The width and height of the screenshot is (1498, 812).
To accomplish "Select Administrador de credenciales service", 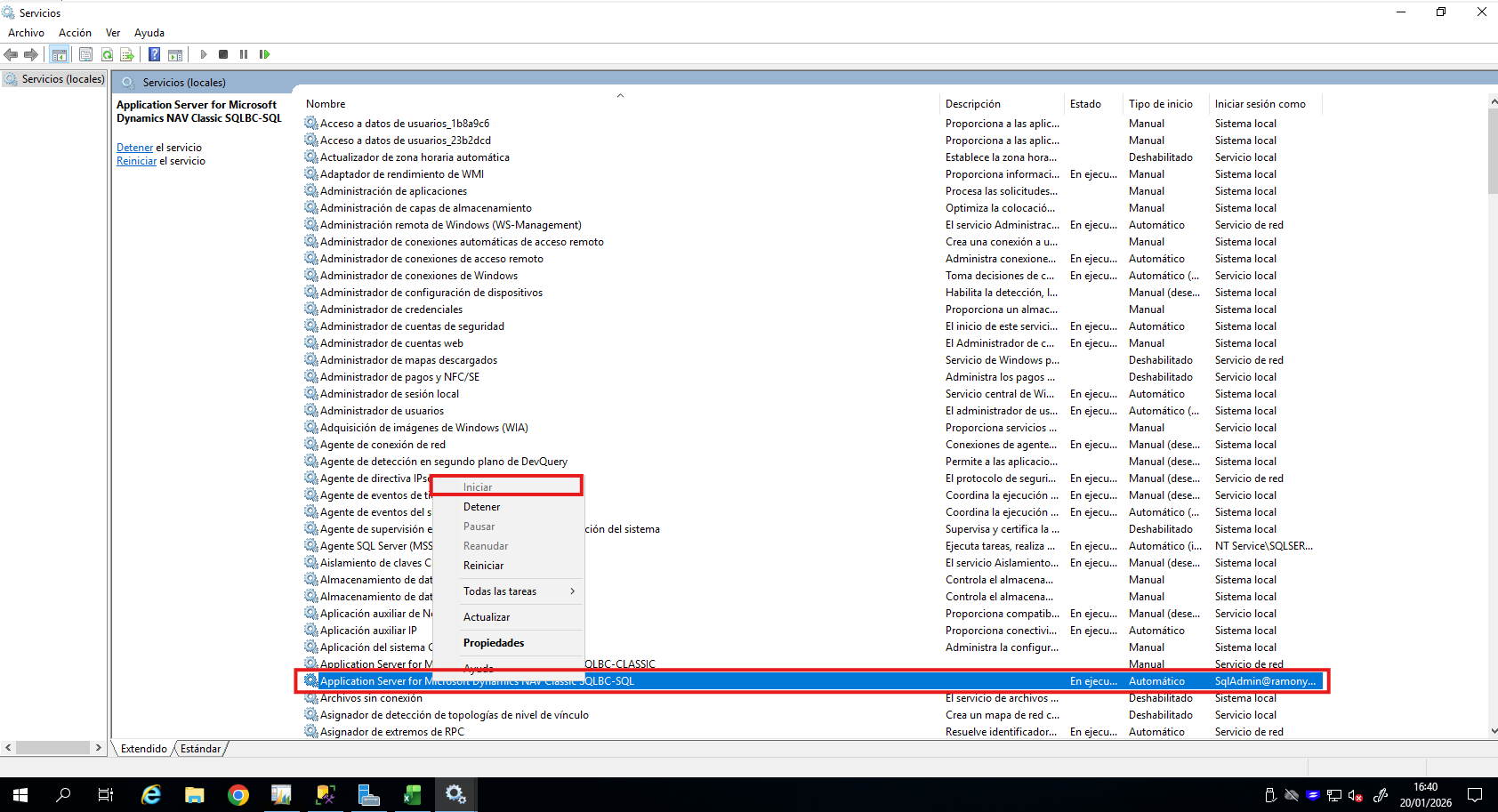I will [391, 310].
